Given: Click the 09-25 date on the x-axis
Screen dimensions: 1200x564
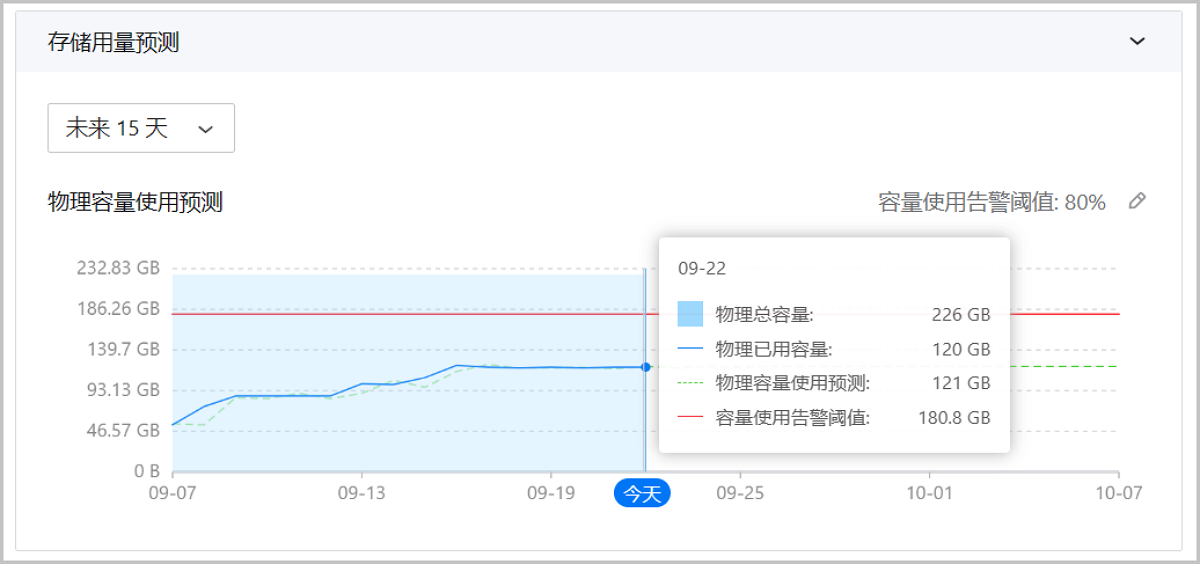Looking at the screenshot, I should pyautogui.click(x=740, y=493).
